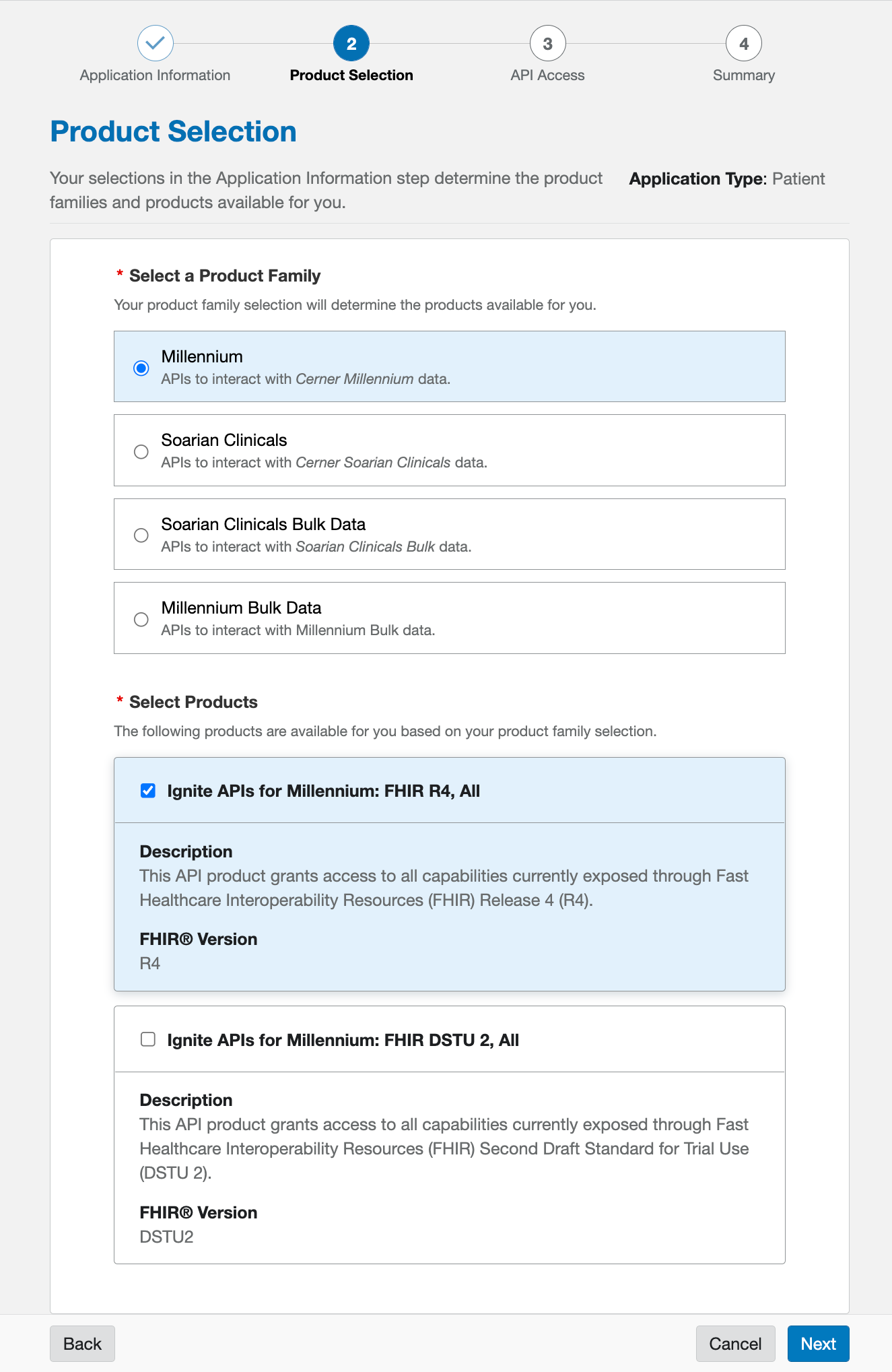Go to the Application Information step label
Image resolution: width=892 pixels, height=1372 pixels.
pyautogui.click(x=156, y=75)
